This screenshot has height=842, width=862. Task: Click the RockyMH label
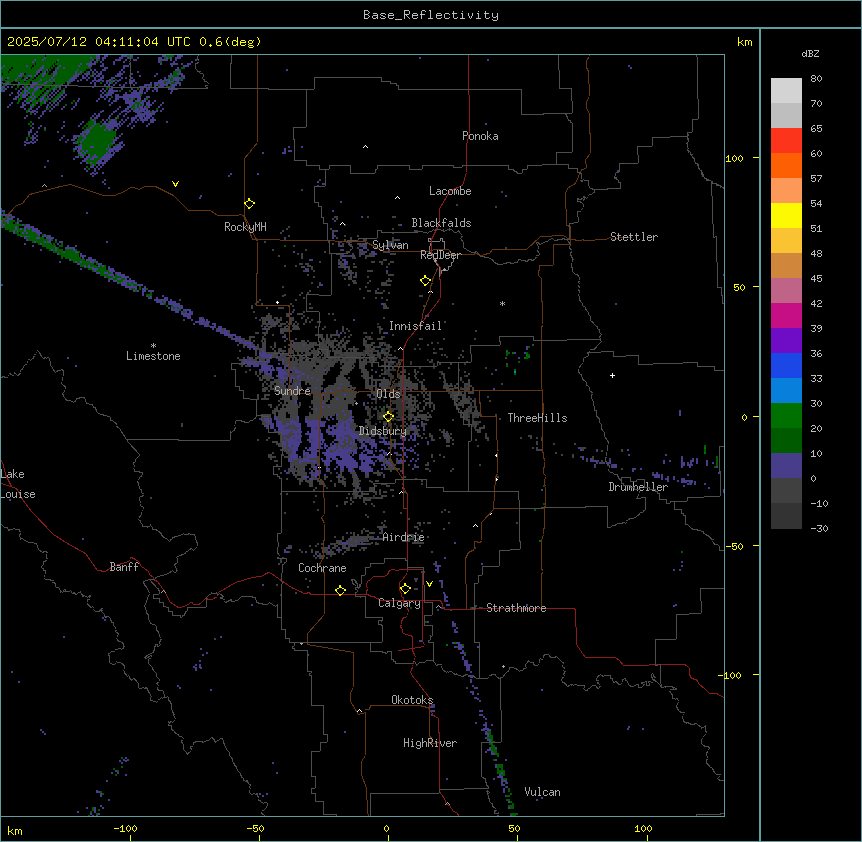[x=245, y=227]
